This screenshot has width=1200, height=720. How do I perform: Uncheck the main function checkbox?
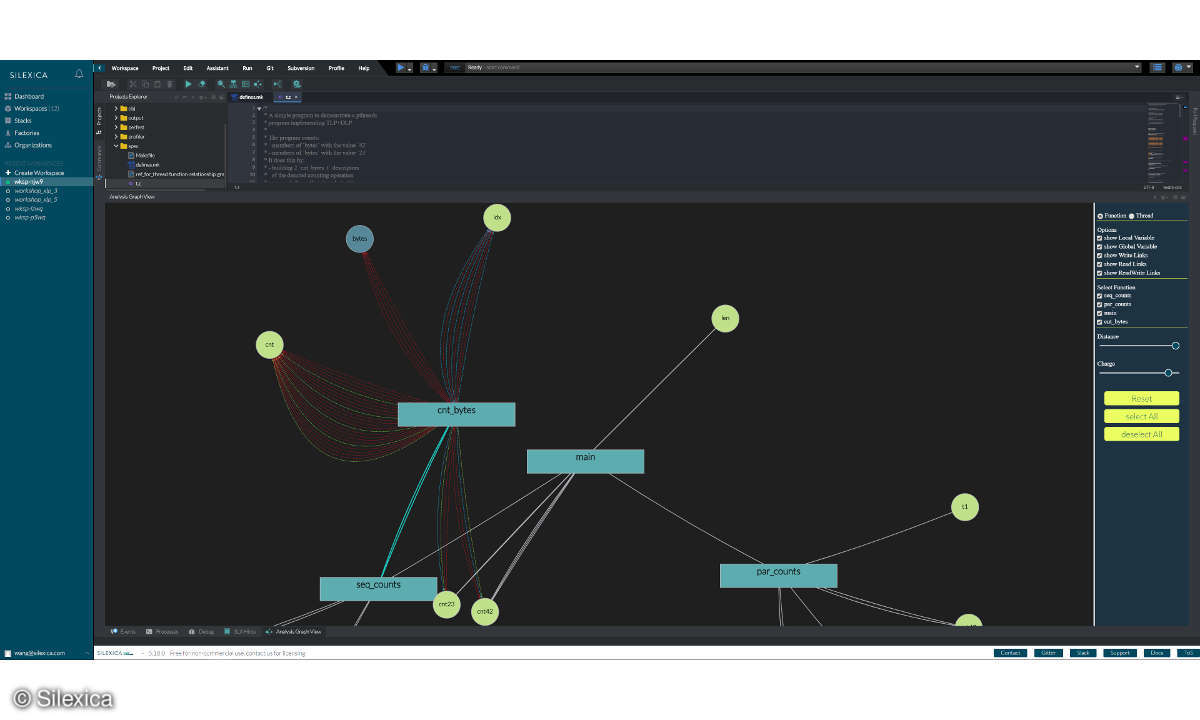[x=1100, y=313]
